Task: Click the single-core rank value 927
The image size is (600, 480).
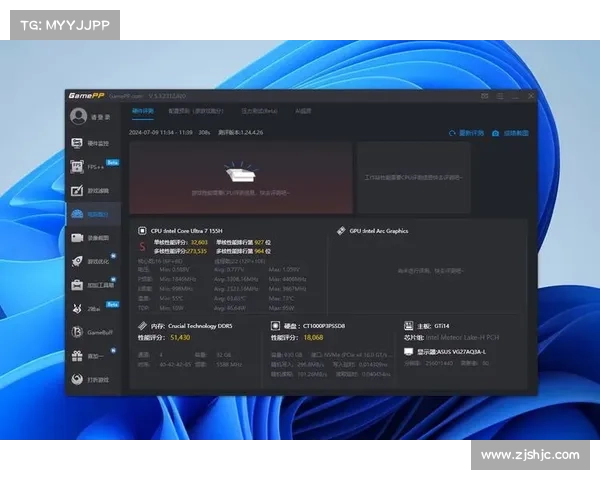Action: [x=259, y=242]
